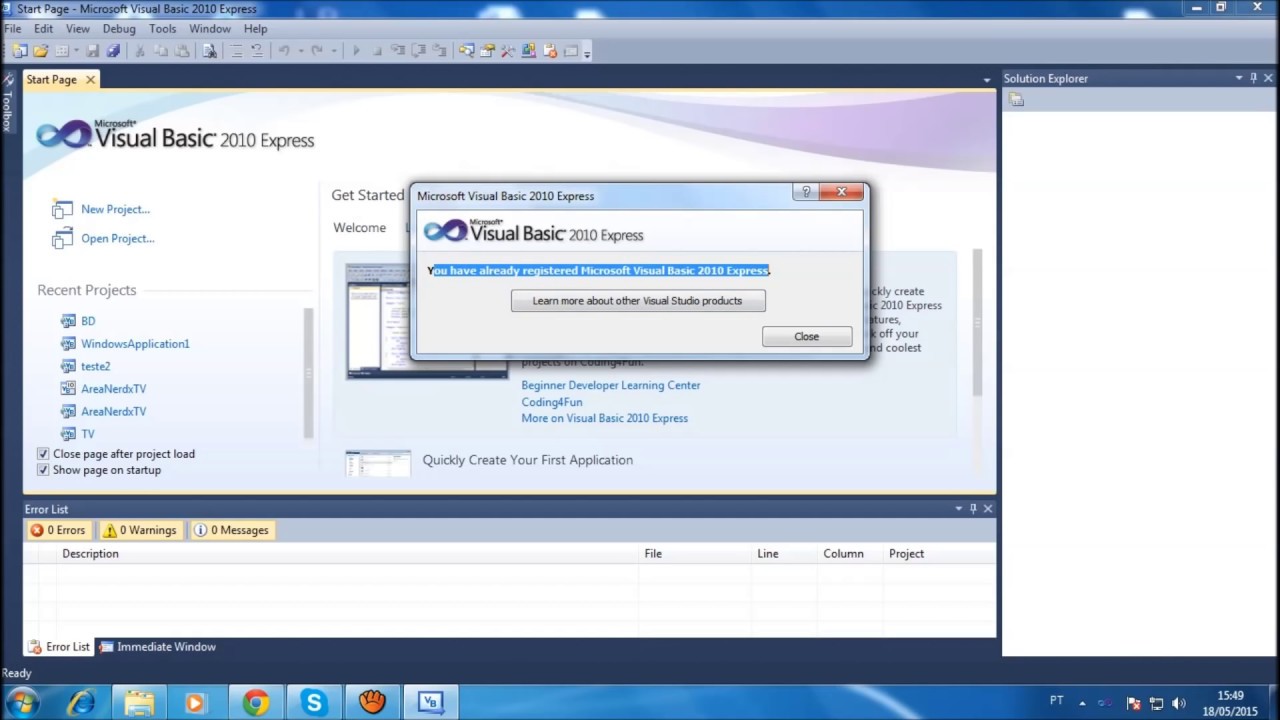Screen dimensions: 1280x720
Task: Open the Coding4Fun link
Action: [x=552, y=403]
